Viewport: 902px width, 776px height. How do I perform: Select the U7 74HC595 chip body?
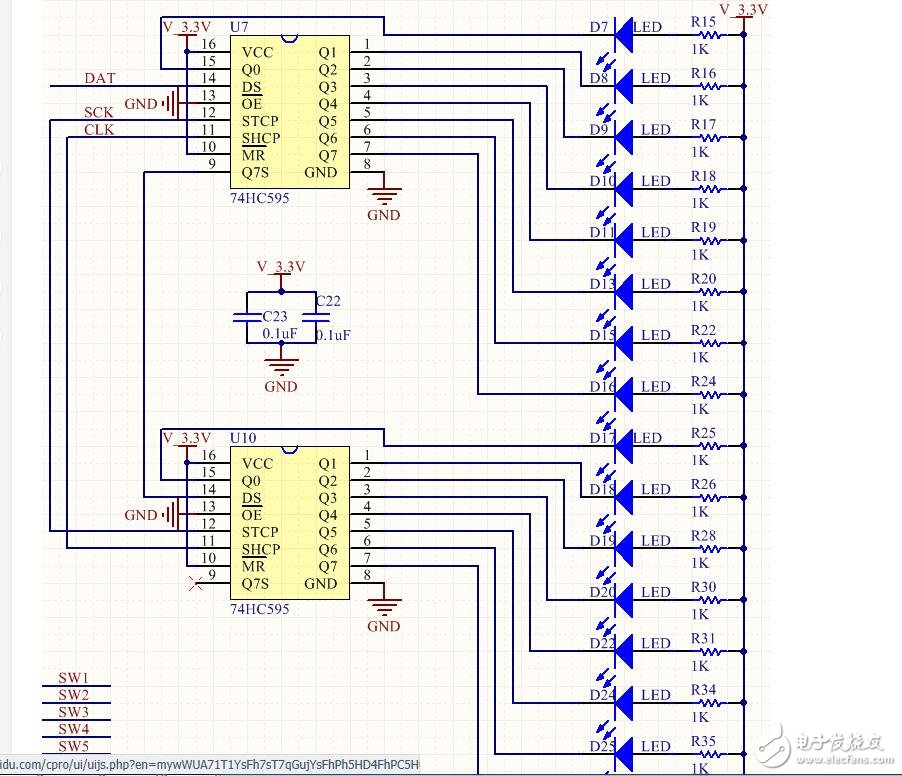pos(290,112)
